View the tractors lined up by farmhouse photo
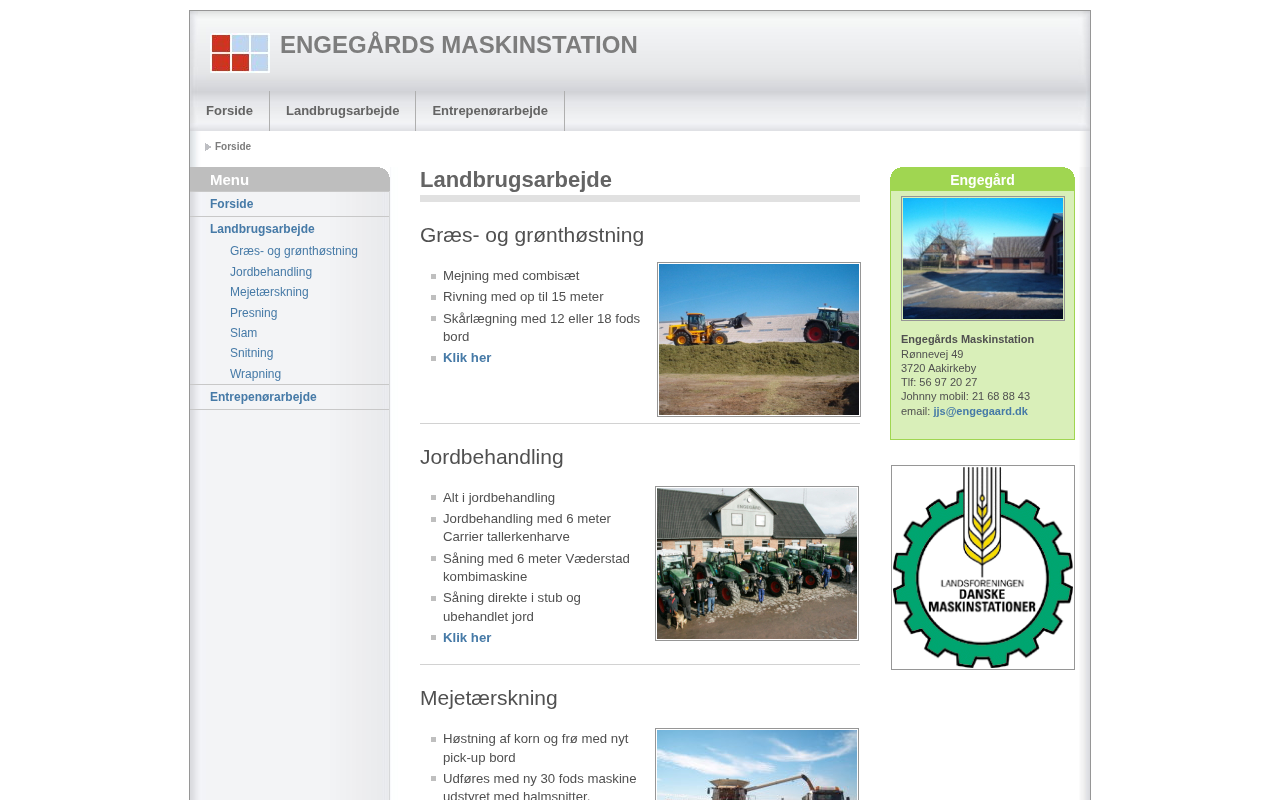1280x800 pixels. 757,563
